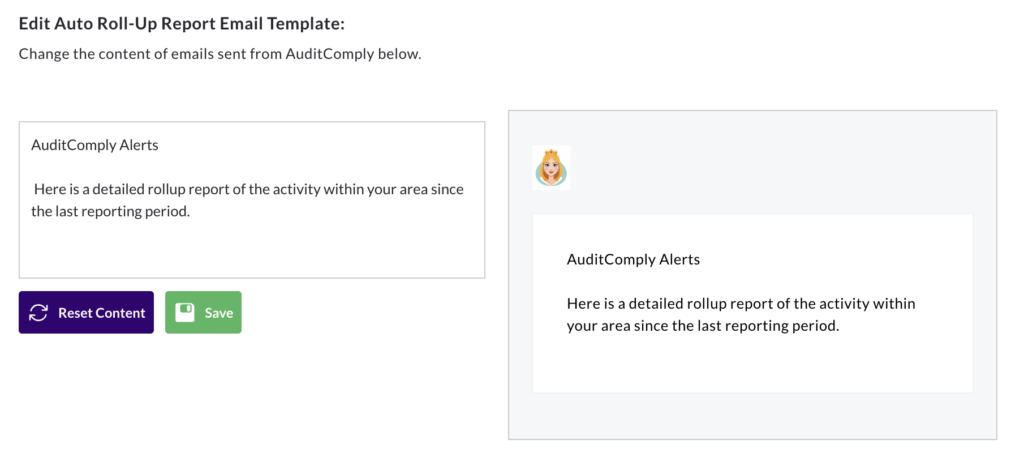Click the 'AuditComply Alerts' heading in preview
1024x461 pixels.
click(x=633, y=259)
